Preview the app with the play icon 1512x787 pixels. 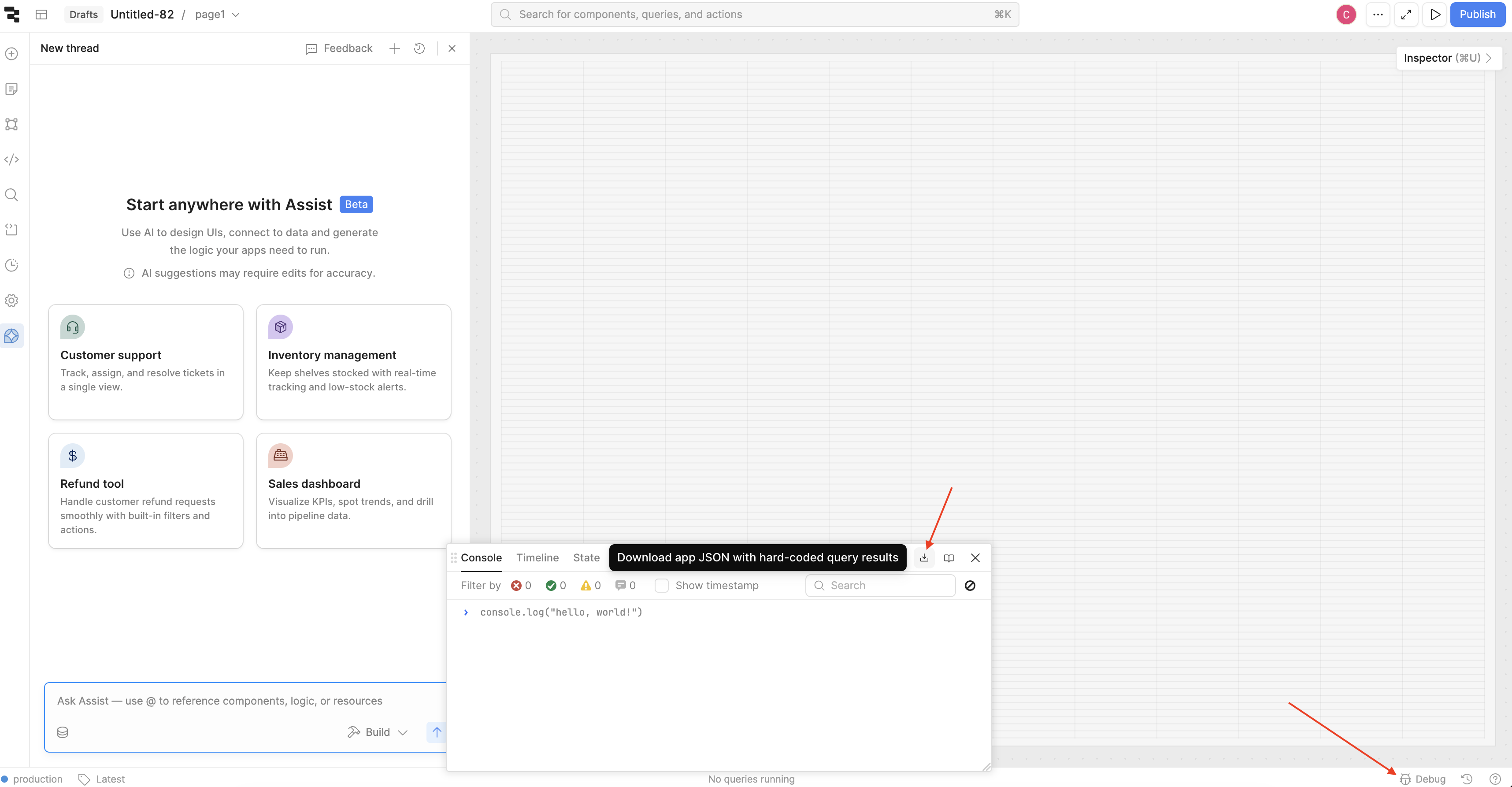tap(1434, 15)
